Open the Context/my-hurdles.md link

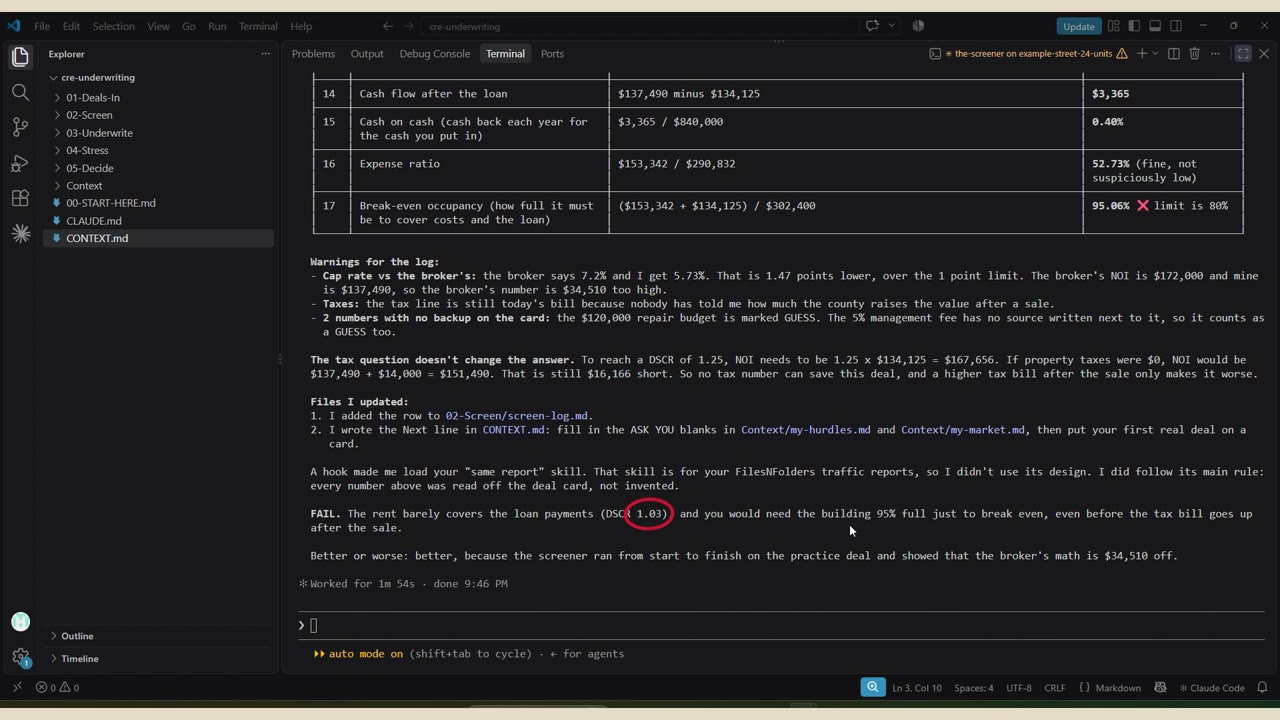tap(806, 430)
